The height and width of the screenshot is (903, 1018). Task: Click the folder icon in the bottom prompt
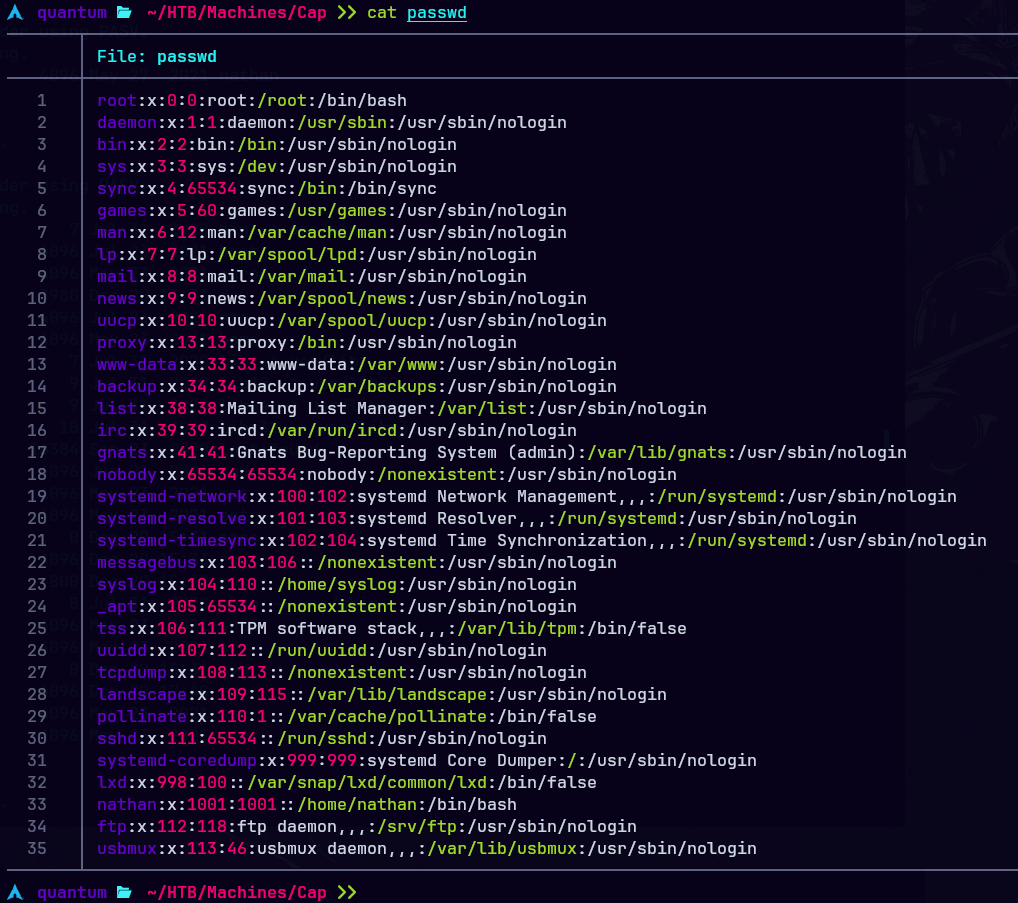pos(124,892)
